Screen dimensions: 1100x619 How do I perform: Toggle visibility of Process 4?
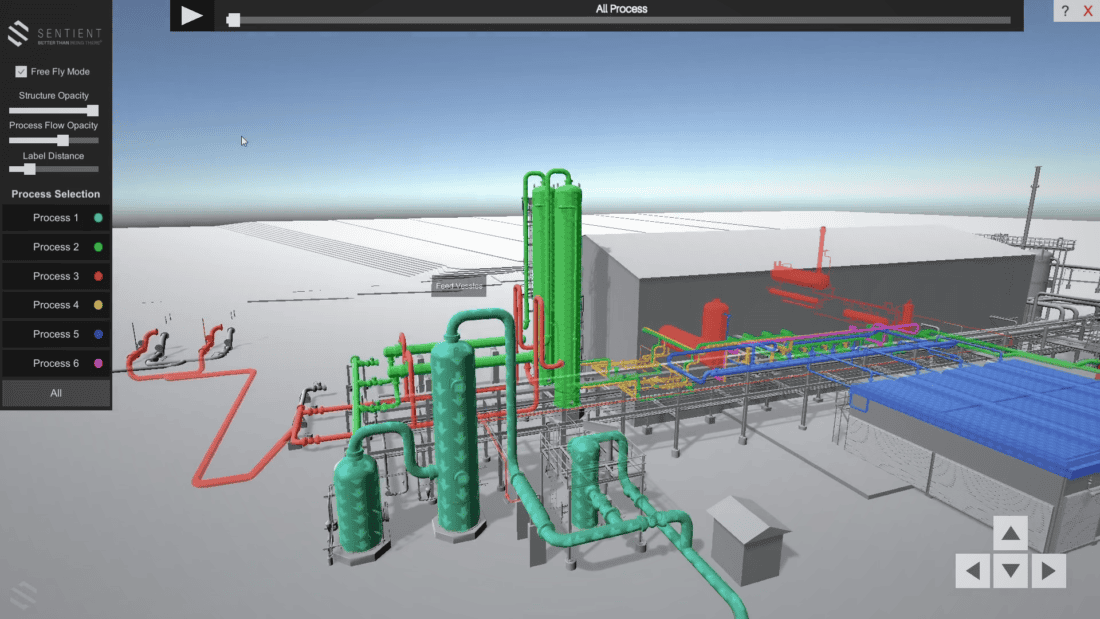pyautogui.click(x=55, y=304)
